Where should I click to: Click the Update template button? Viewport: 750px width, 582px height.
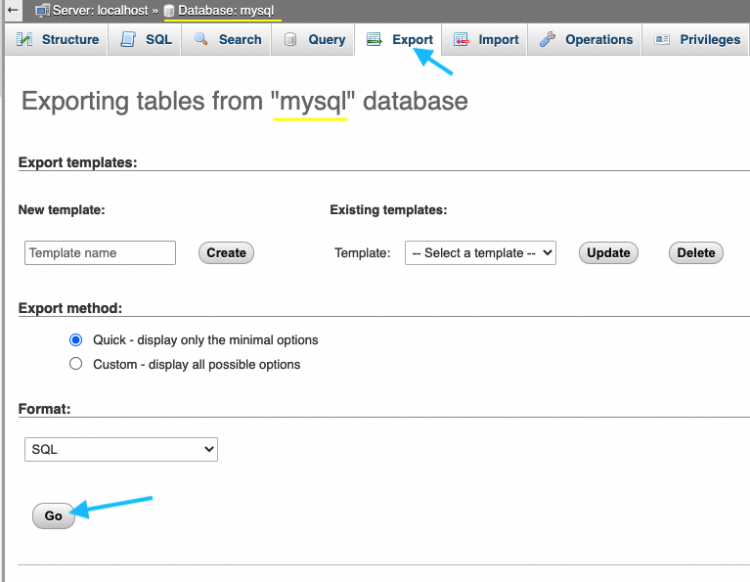[x=608, y=253]
